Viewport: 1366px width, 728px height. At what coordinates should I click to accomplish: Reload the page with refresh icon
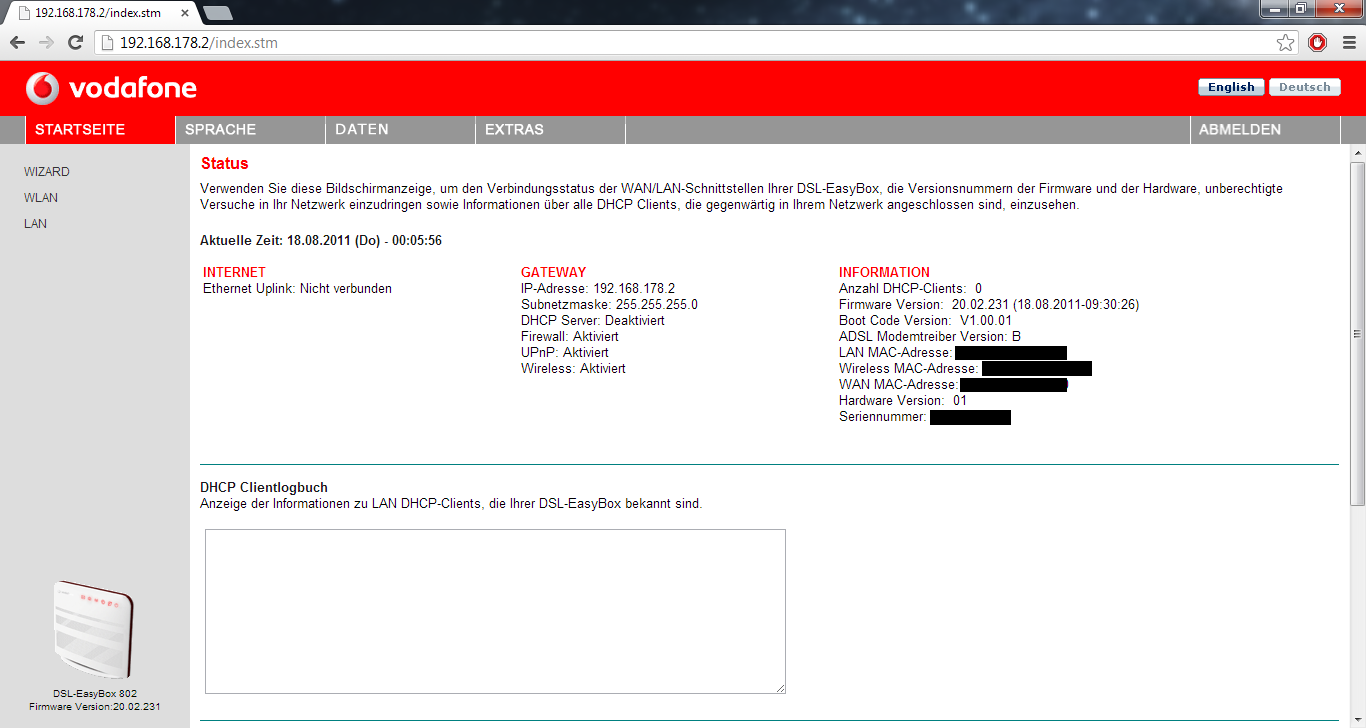coord(75,43)
